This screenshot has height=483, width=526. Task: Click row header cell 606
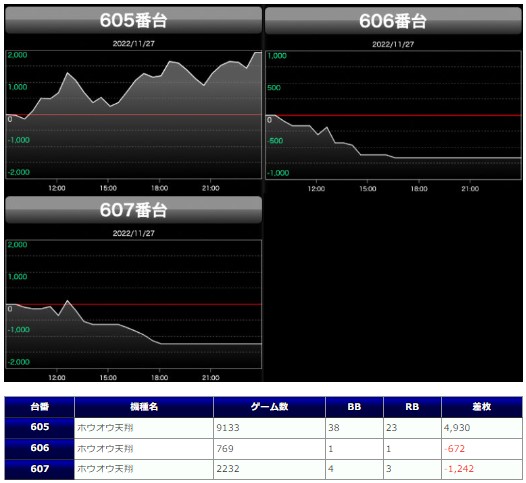pos(40,448)
